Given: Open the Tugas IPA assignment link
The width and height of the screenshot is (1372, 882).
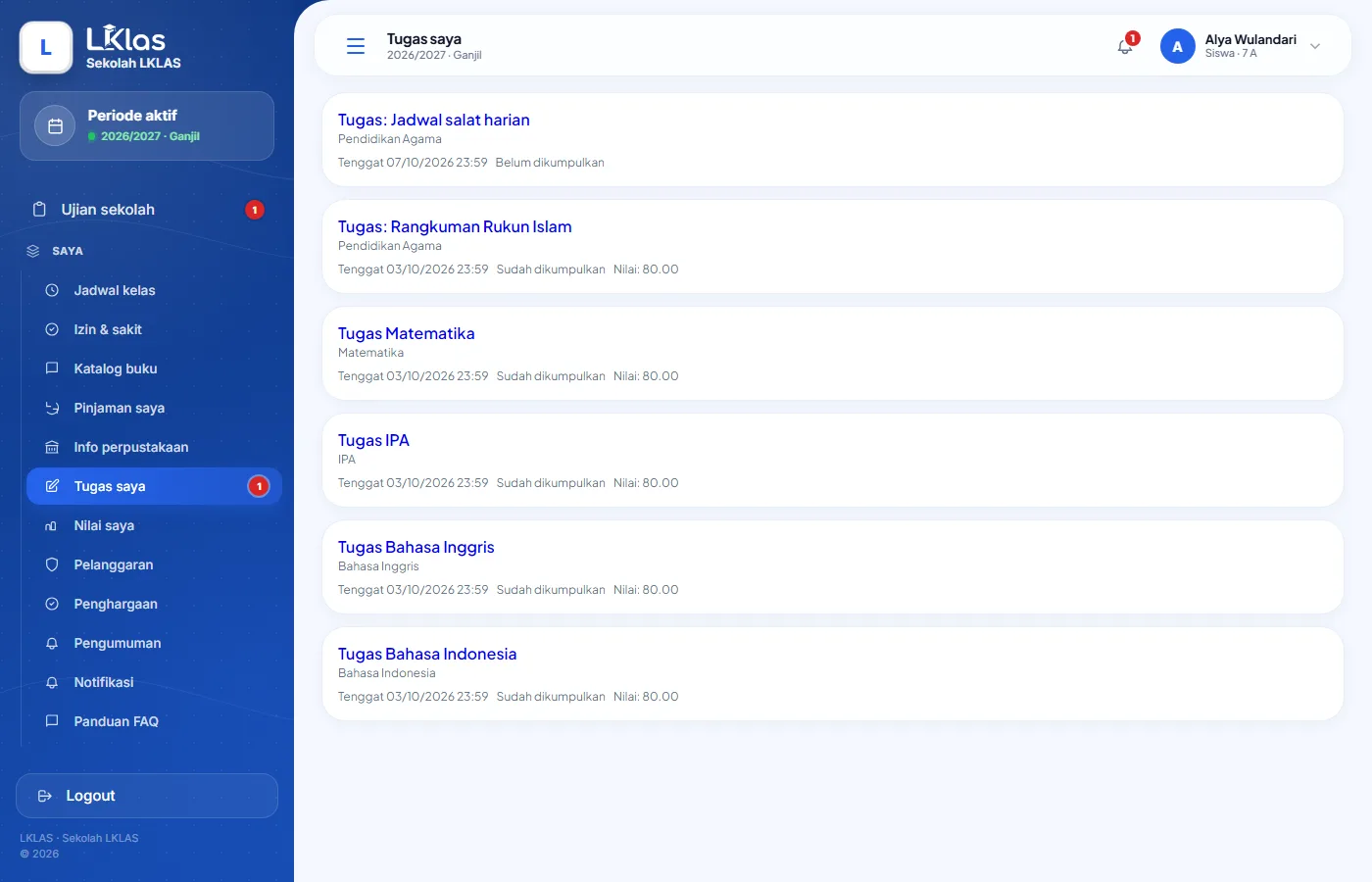Looking at the screenshot, I should 373,440.
